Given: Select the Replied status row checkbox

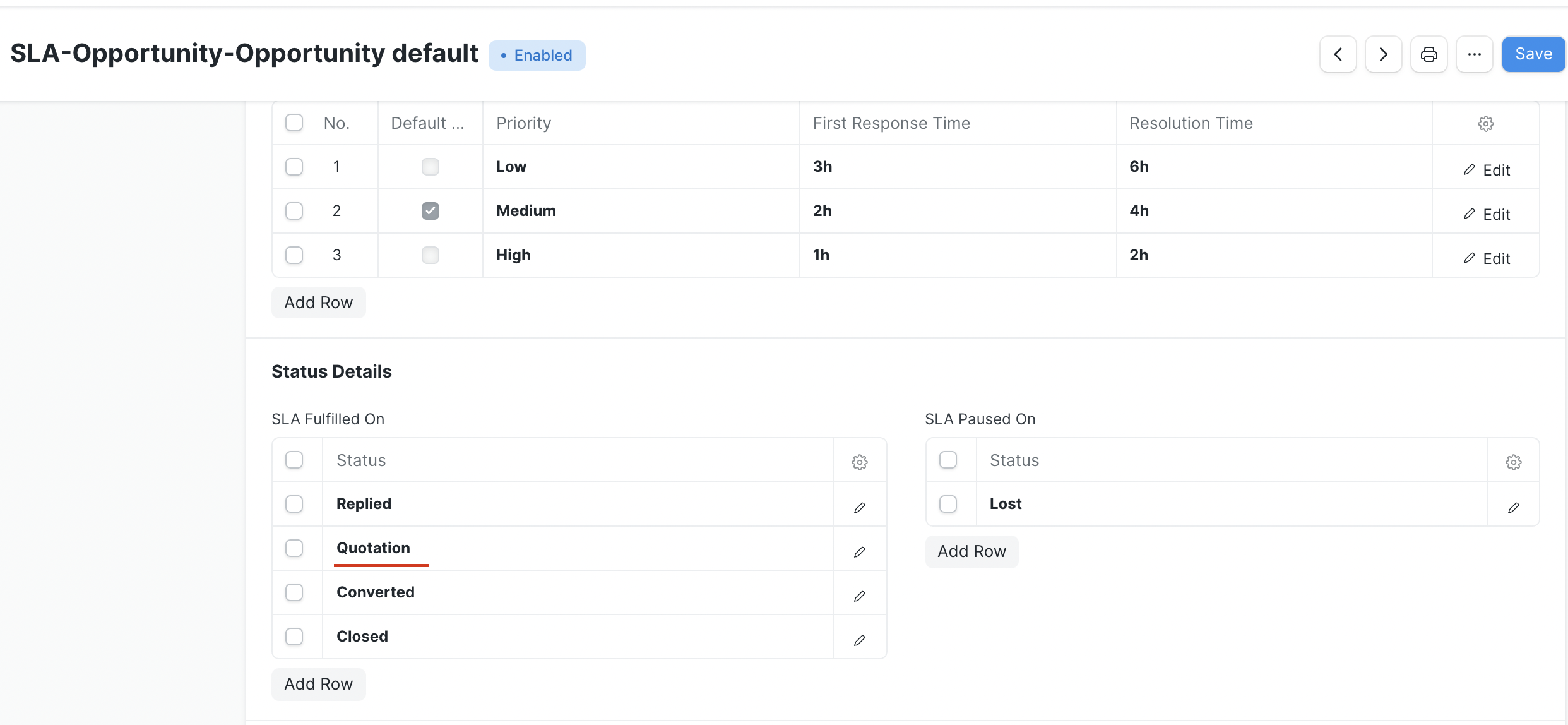Looking at the screenshot, I should click(294, 503).
